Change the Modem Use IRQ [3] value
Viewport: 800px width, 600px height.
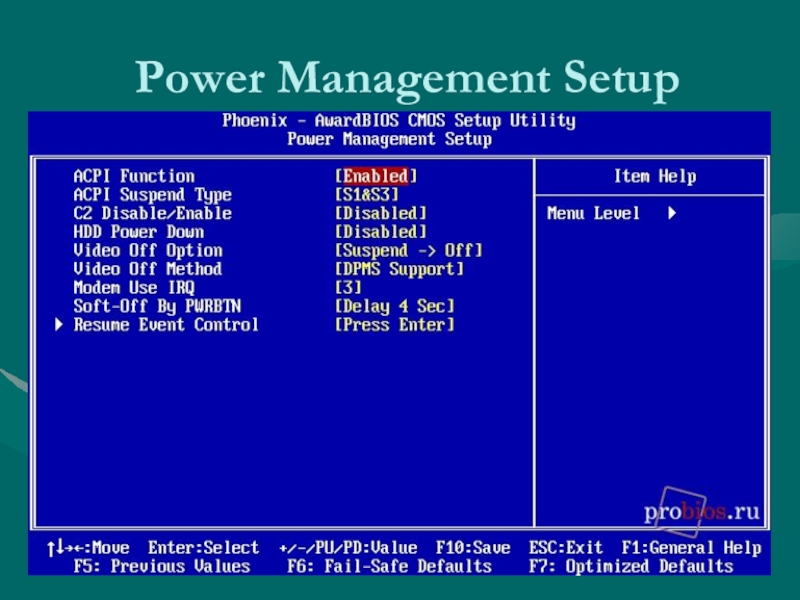tap(348, 288)
